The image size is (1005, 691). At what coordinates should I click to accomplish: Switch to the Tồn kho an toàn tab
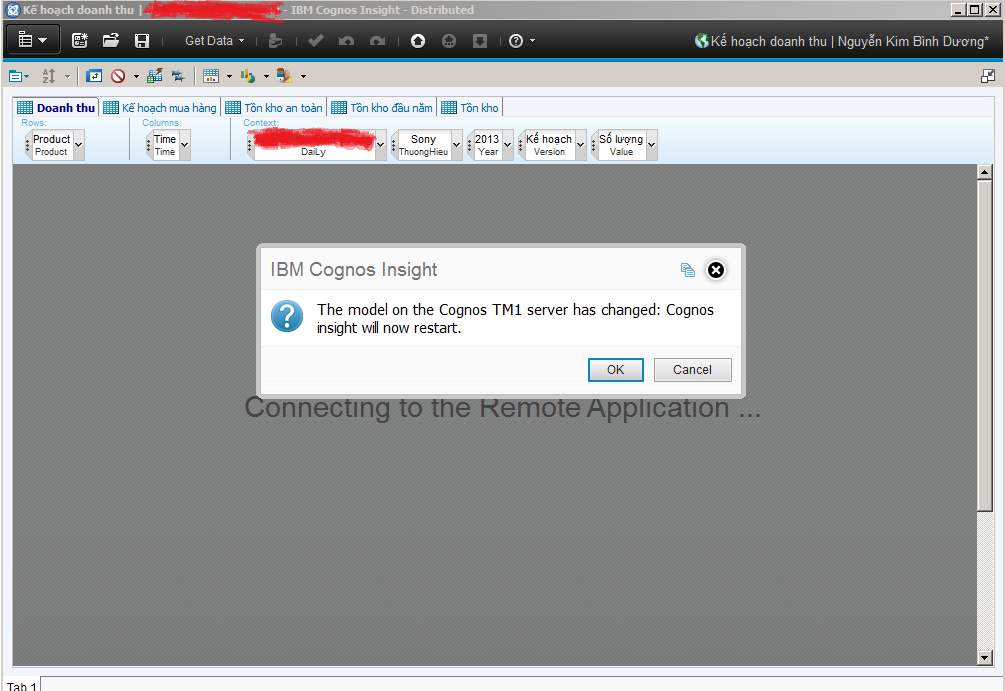(x=274, y=108)
